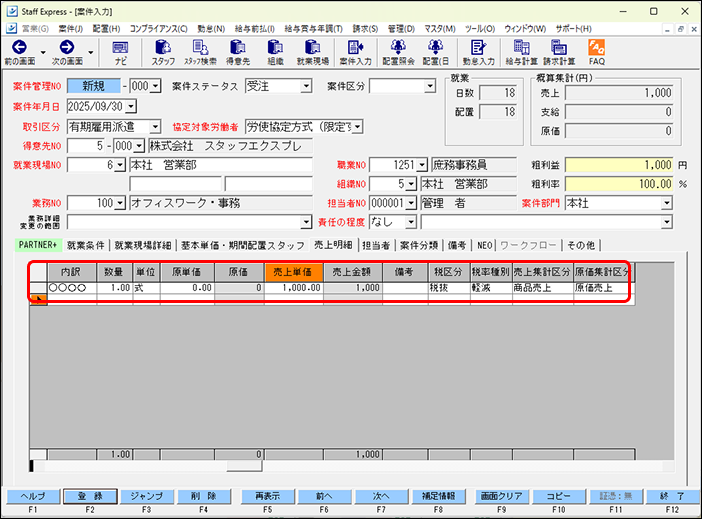Click the ヘルプ F1 button
The width and height of the screenshot is (702, 519).
pyautogui.click(x=33, y=496)
